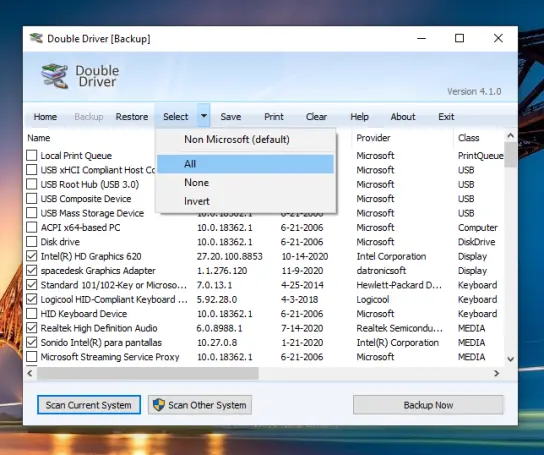Select Hewlett-Packard D... provider cell
The height and width of the screenshot is (455, 544).
coord(399,285)
